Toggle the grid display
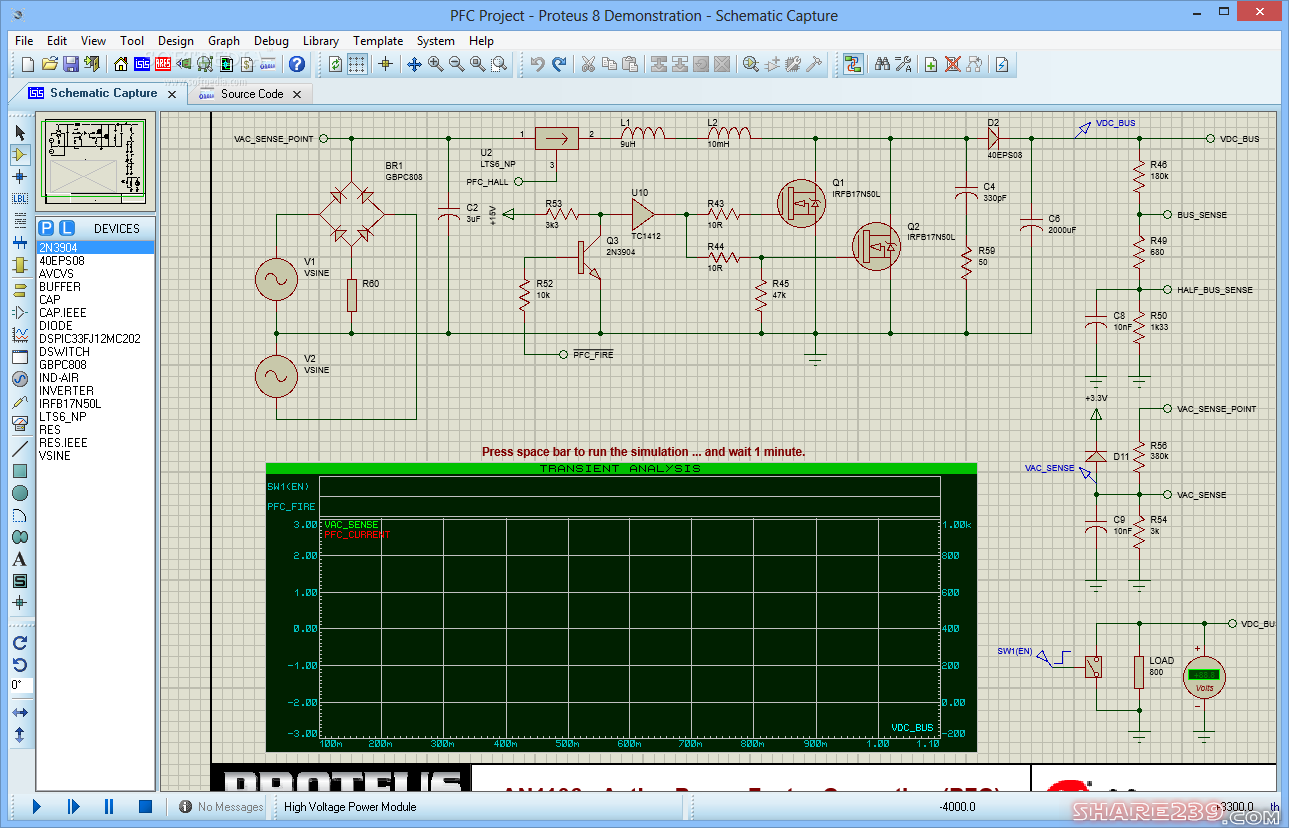The height and width of the screenshot is (828, 1289). tap(357, 64)
